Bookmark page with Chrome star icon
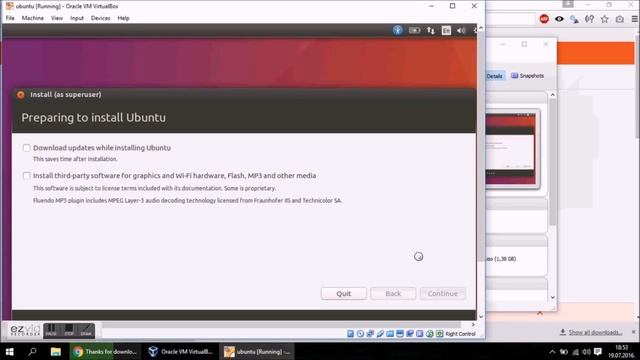Screen dimensions: 640x360 coord(604,19)
